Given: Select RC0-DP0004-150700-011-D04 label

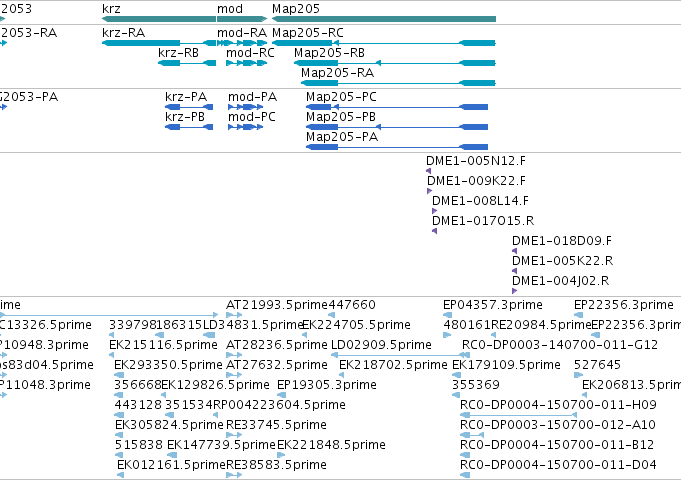Looking at the screenshot, I should point(558,464).
